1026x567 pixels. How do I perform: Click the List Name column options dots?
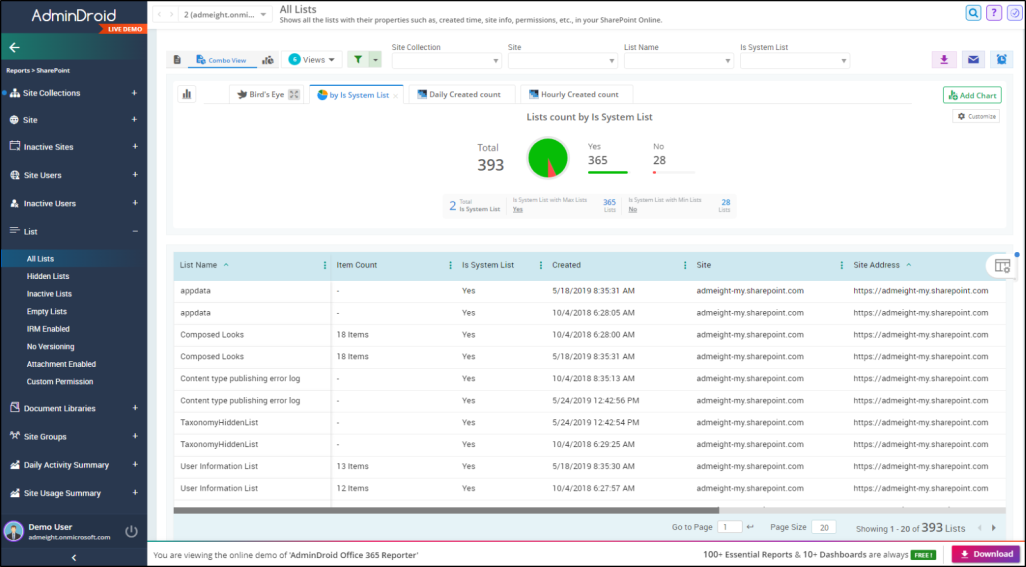tap(325, 266)
